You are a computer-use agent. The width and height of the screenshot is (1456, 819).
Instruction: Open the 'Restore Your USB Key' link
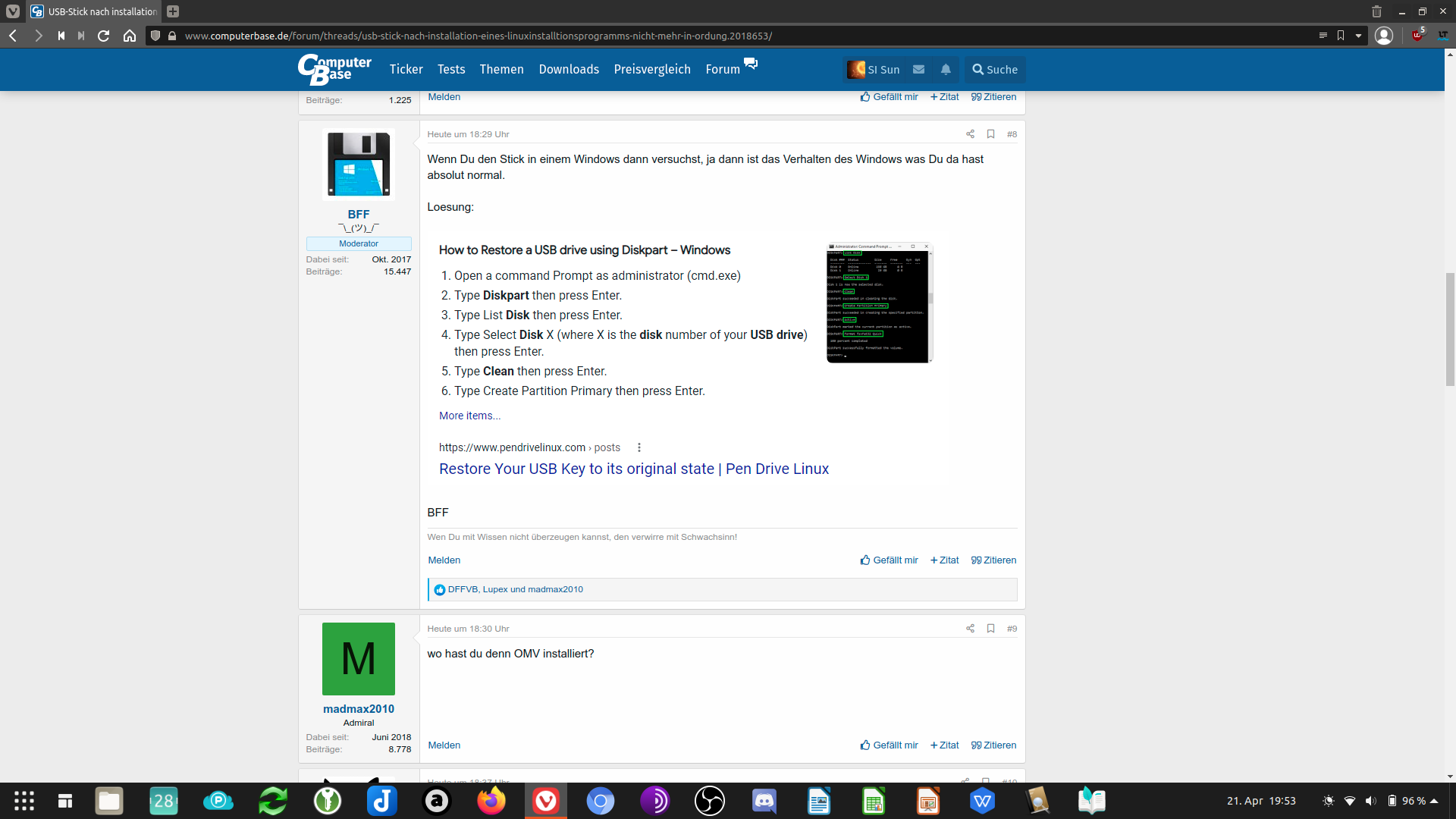click(633, 469)
